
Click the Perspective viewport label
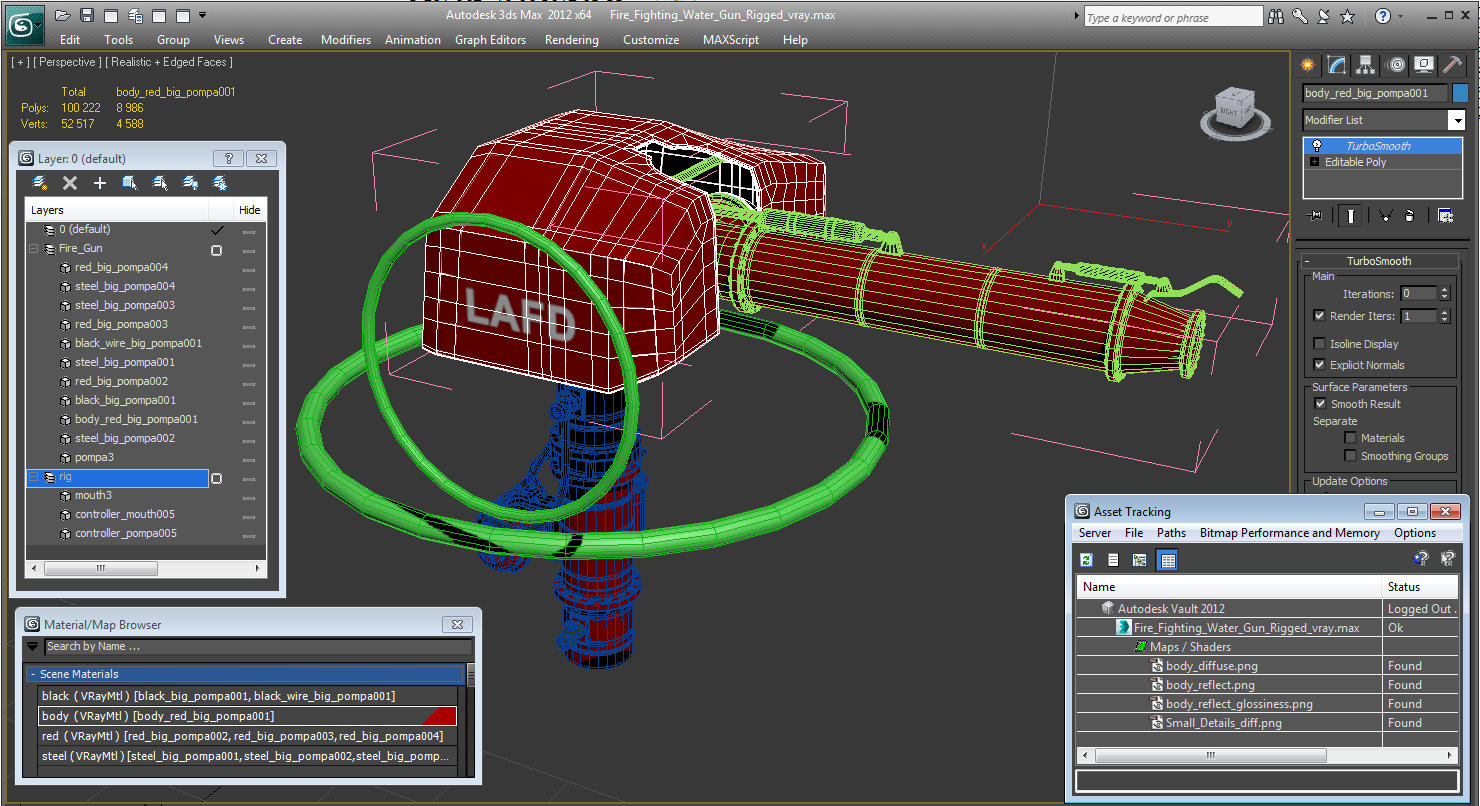point(69,62)
